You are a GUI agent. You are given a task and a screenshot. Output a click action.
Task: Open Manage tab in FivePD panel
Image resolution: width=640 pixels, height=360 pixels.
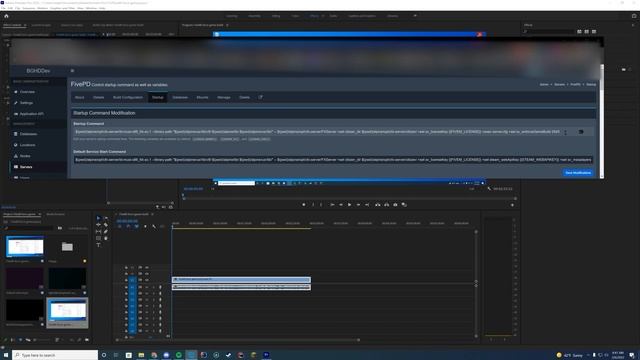point(224,97)
